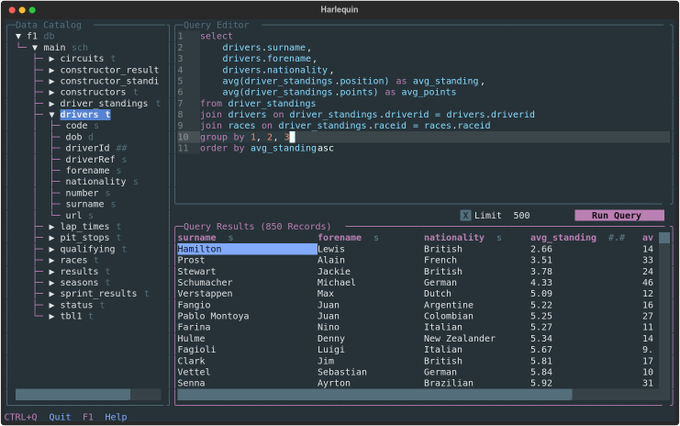
Task: Expand the lap_times table
Action: 52,226
